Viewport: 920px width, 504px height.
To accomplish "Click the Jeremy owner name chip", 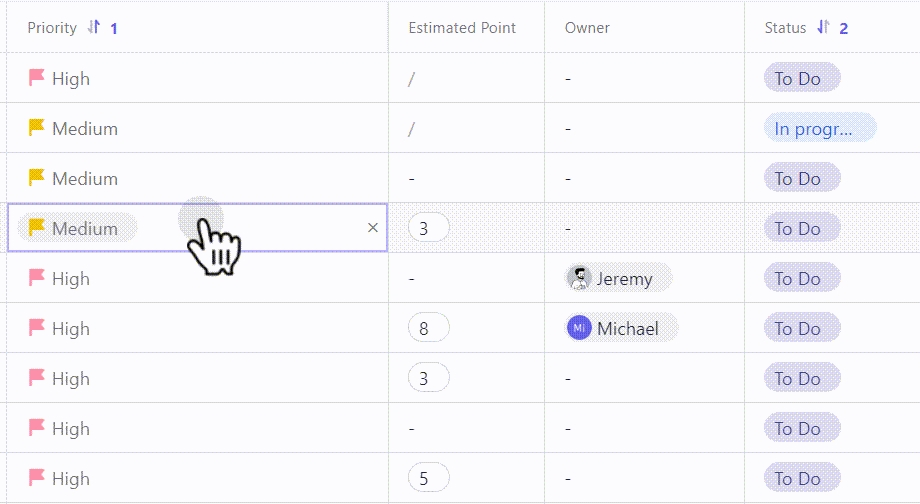I will (624, 278).
